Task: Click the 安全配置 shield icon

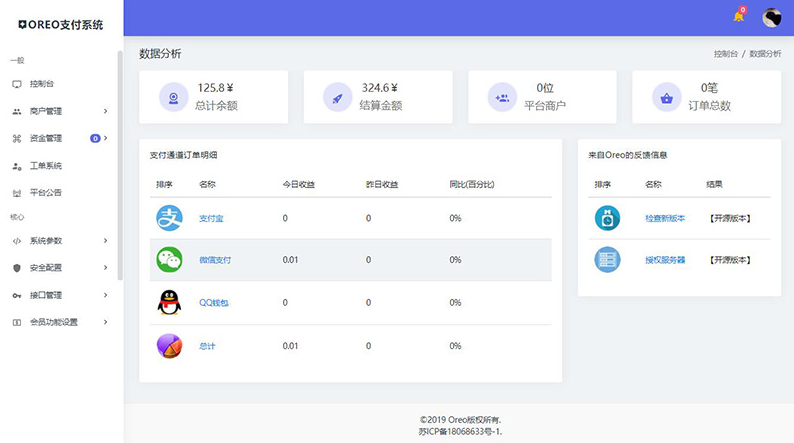Action: [x=17, y=268]
